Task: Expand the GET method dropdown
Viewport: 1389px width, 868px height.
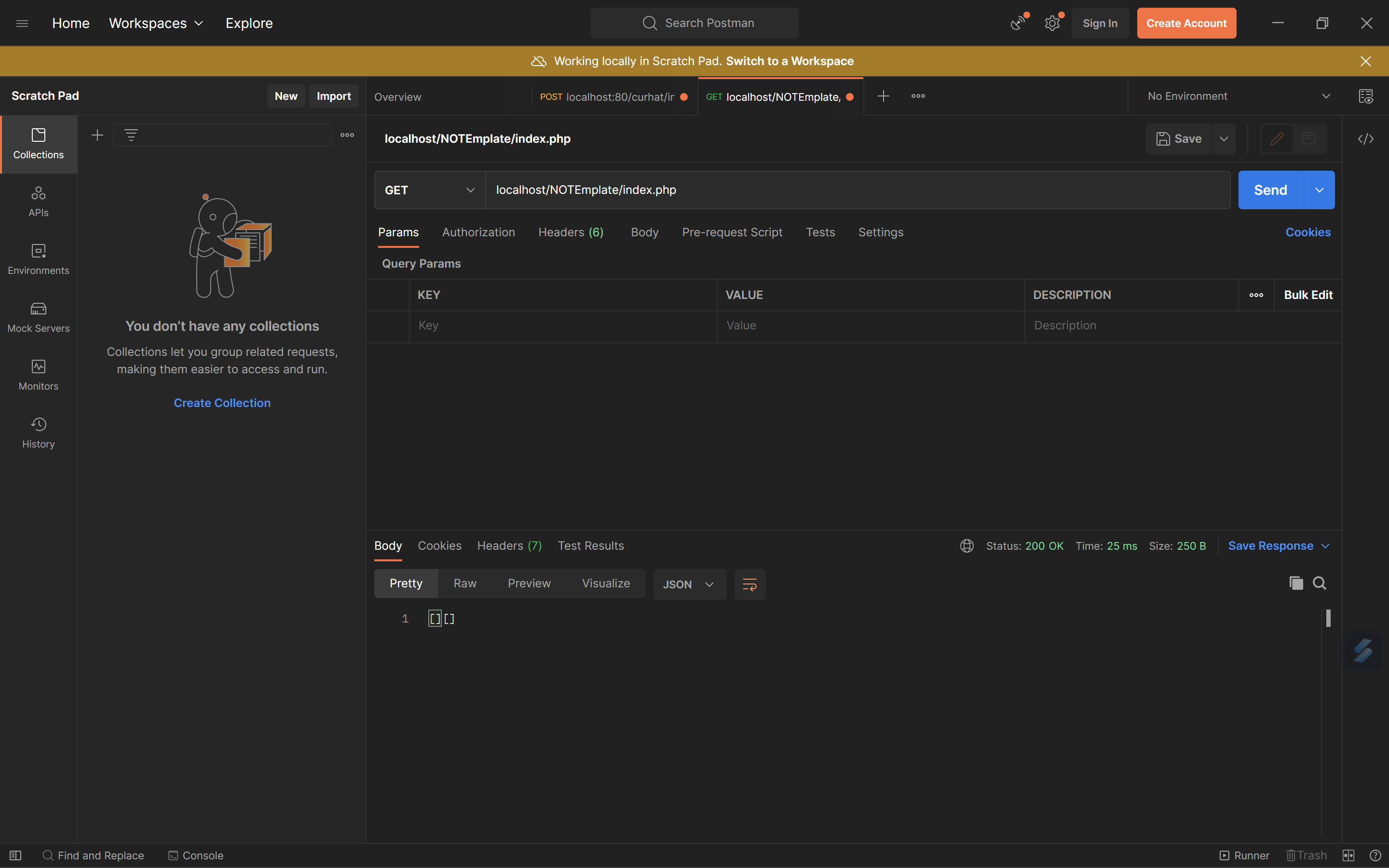Action: pos(430,190)
